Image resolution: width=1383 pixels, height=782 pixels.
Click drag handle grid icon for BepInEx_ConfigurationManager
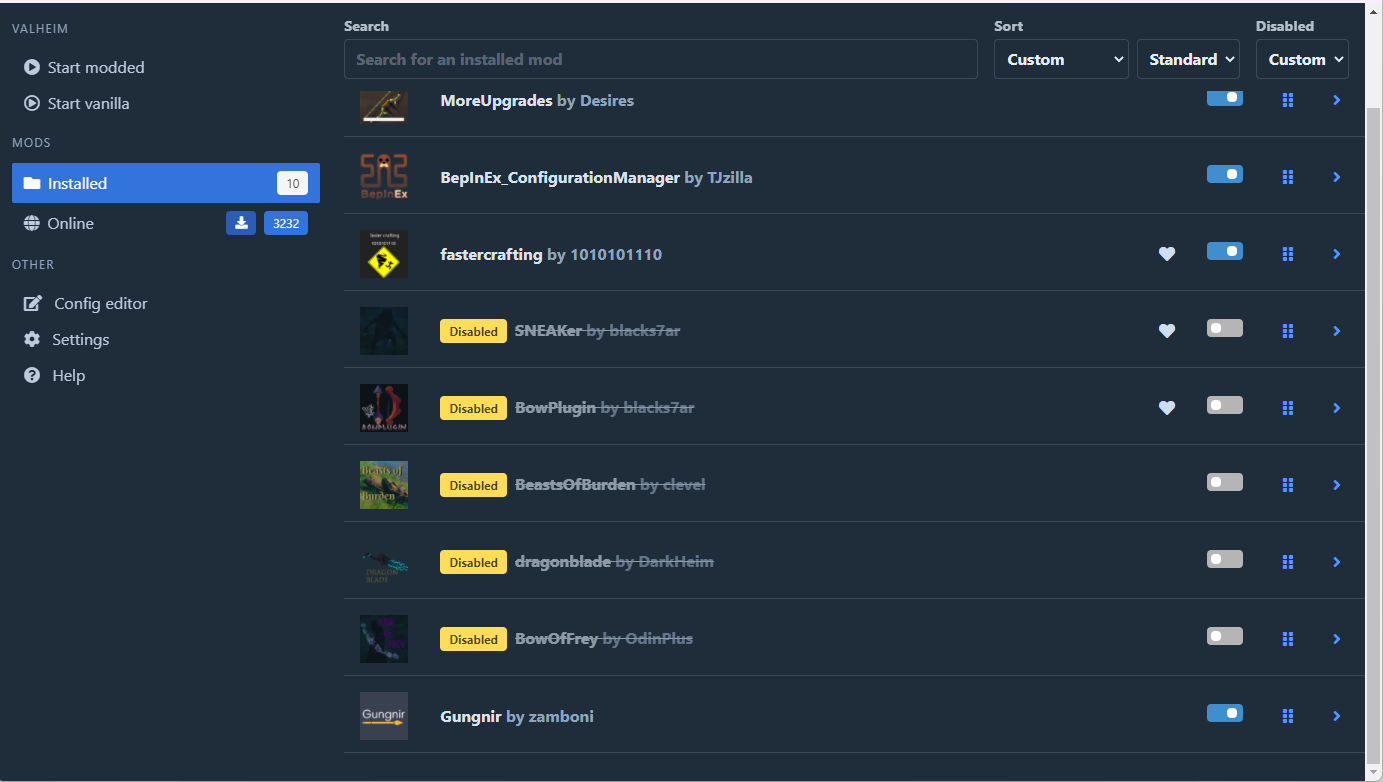(x=1288, y=177)
